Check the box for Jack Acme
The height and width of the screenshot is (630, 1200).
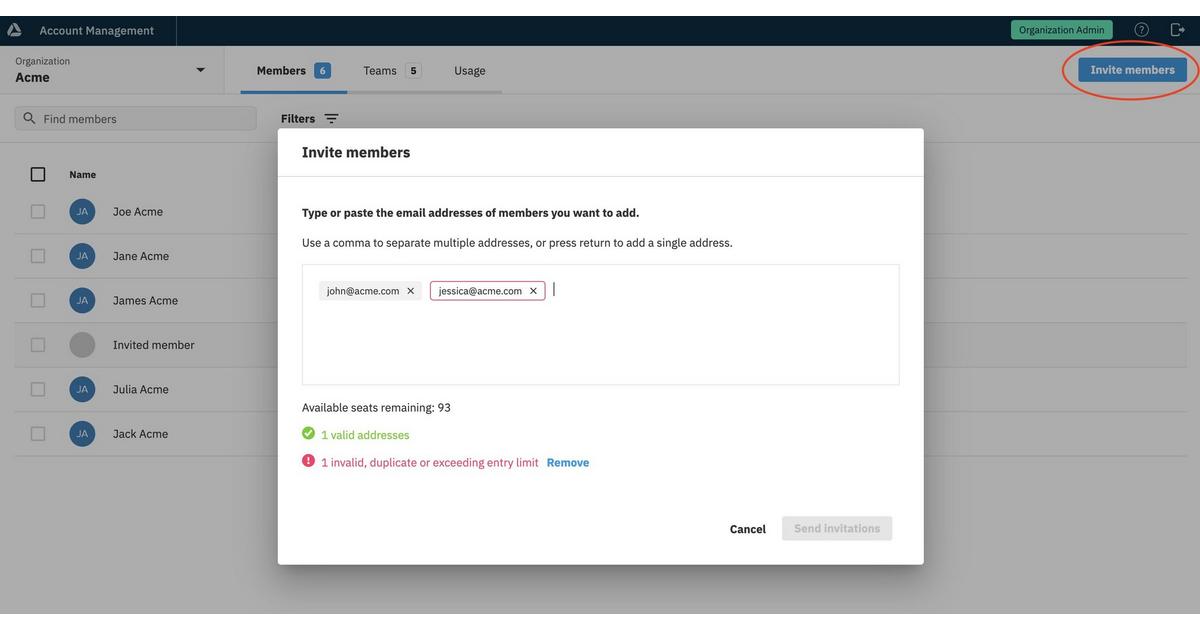coord(38,434)
